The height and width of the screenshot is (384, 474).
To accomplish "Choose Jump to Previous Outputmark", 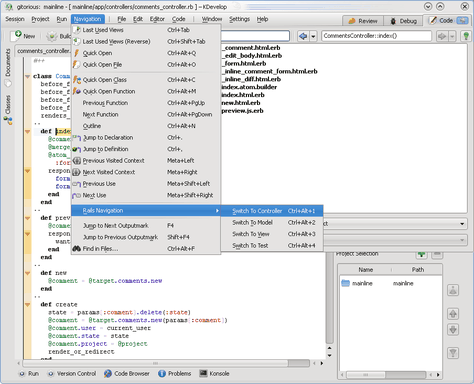I will (146, 237).
